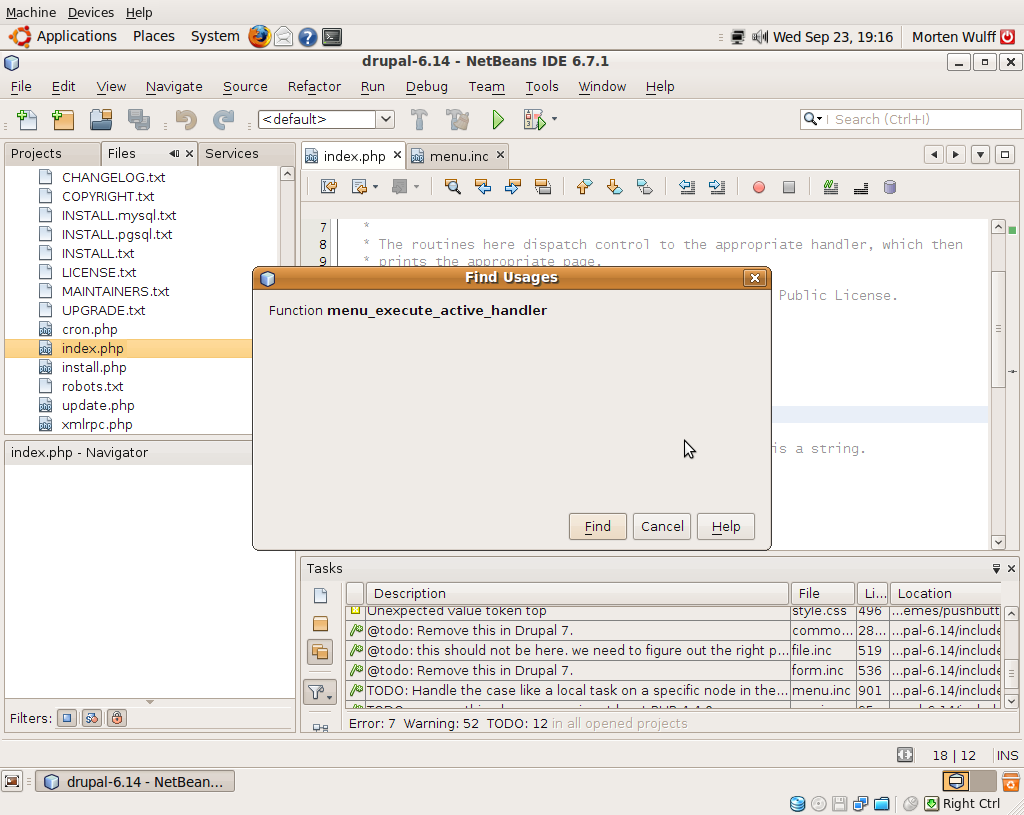This screenshot has height=815, width=1024.
Task: Run the main project with green arrow
Action: 498,120
